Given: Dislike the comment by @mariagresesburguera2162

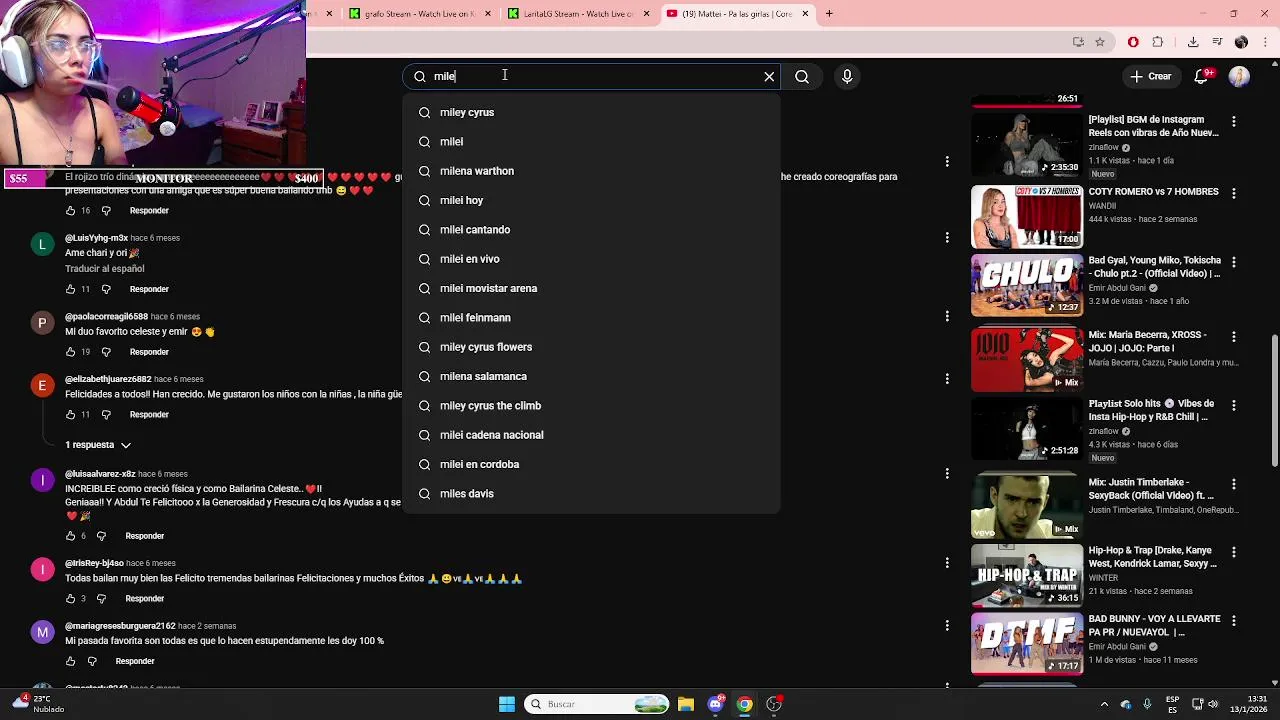Looking at the screenshot, I should coord(92,661).
